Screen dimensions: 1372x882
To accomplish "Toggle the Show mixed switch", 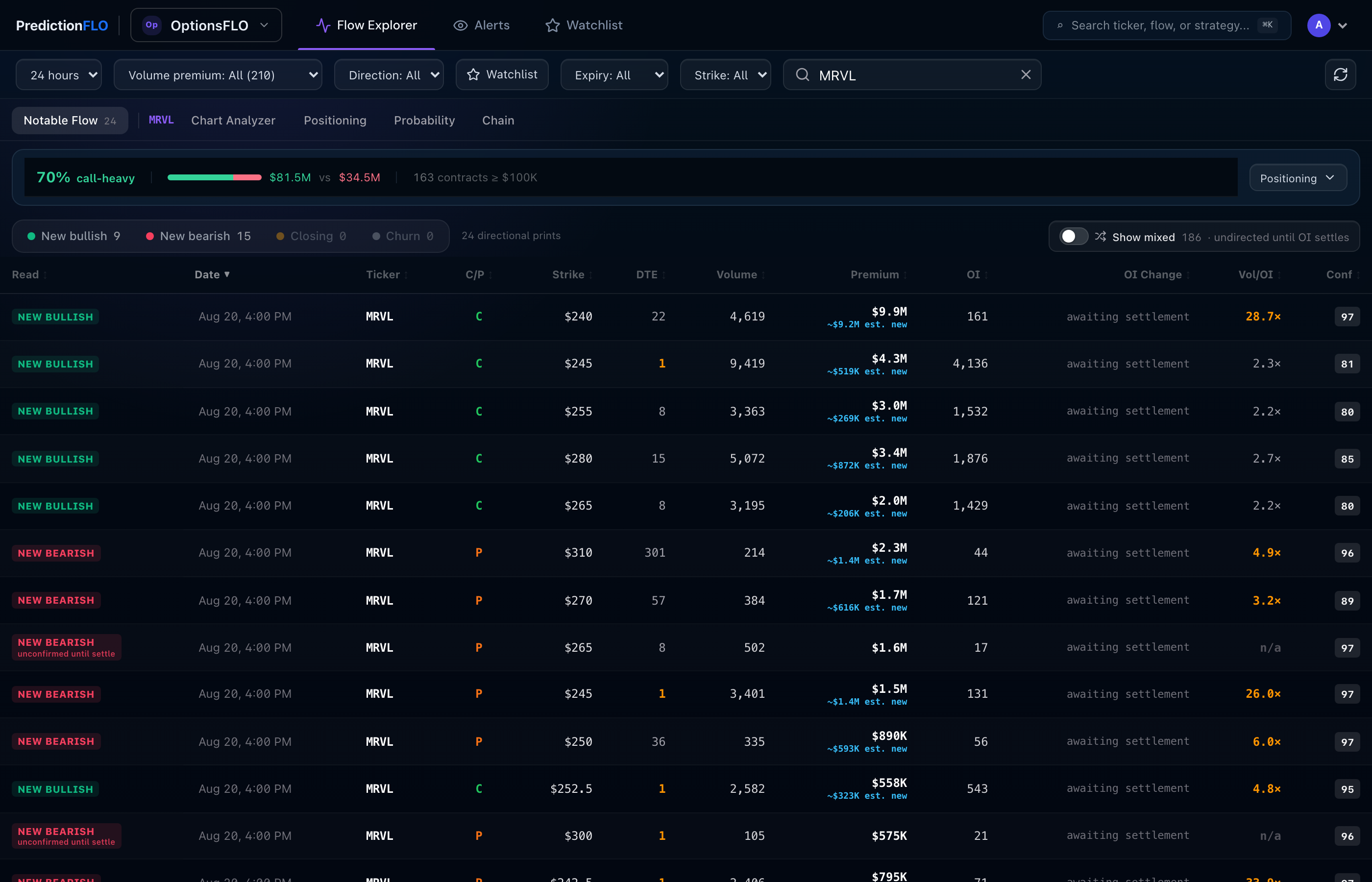I will pyautogui.click(x=1073, y=237).
